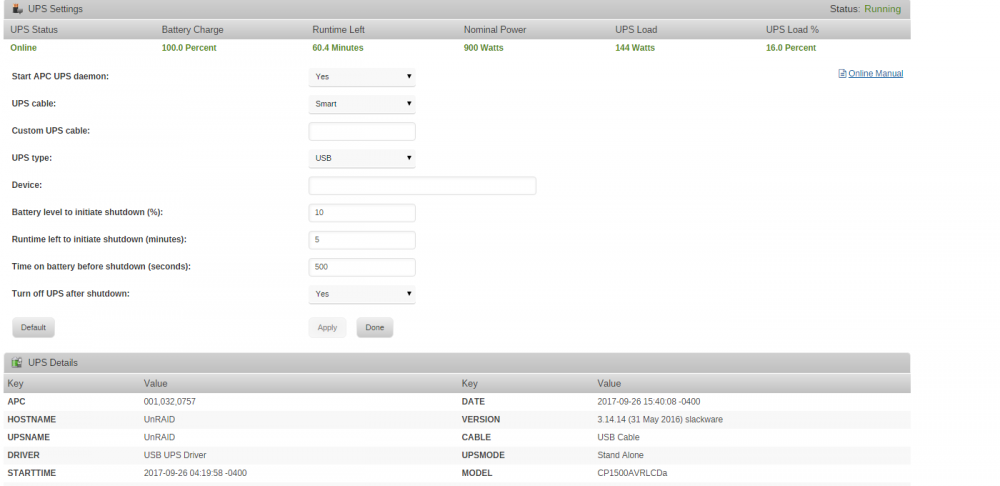Click the HOSTNAME key in UPS Details
The image size is (1000, 486).
click(31, 420)
